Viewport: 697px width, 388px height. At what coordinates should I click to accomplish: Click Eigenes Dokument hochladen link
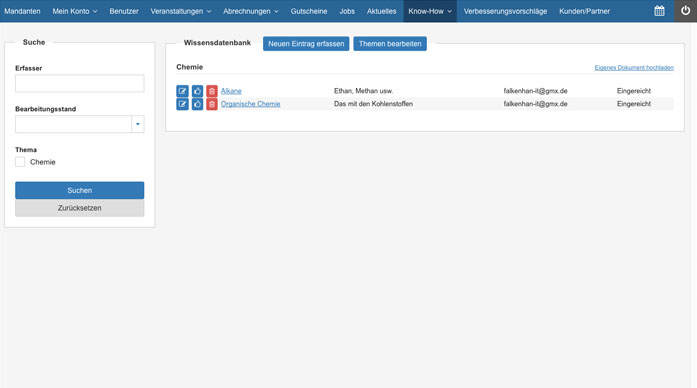(634, 68)
